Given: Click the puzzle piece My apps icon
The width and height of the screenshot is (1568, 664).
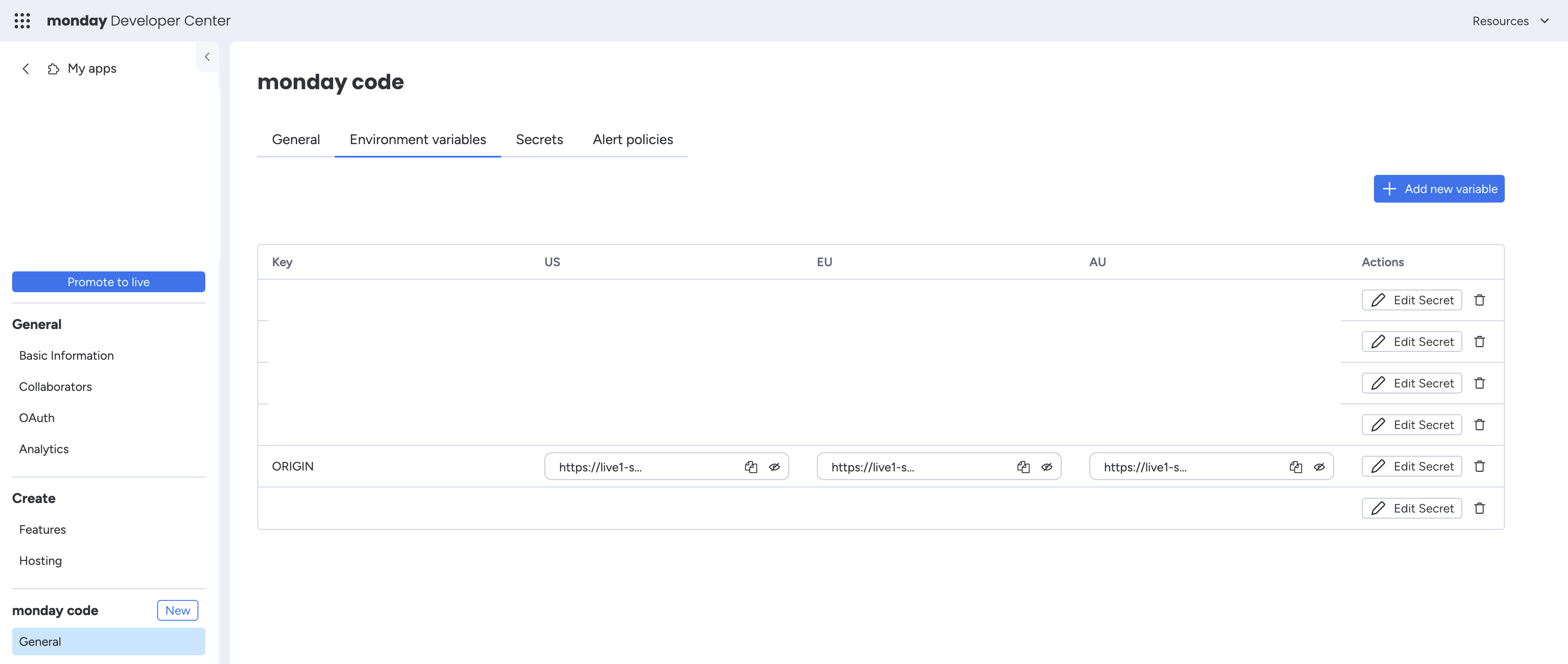Looking at the screenshot, I should click(x=54, y=69).
